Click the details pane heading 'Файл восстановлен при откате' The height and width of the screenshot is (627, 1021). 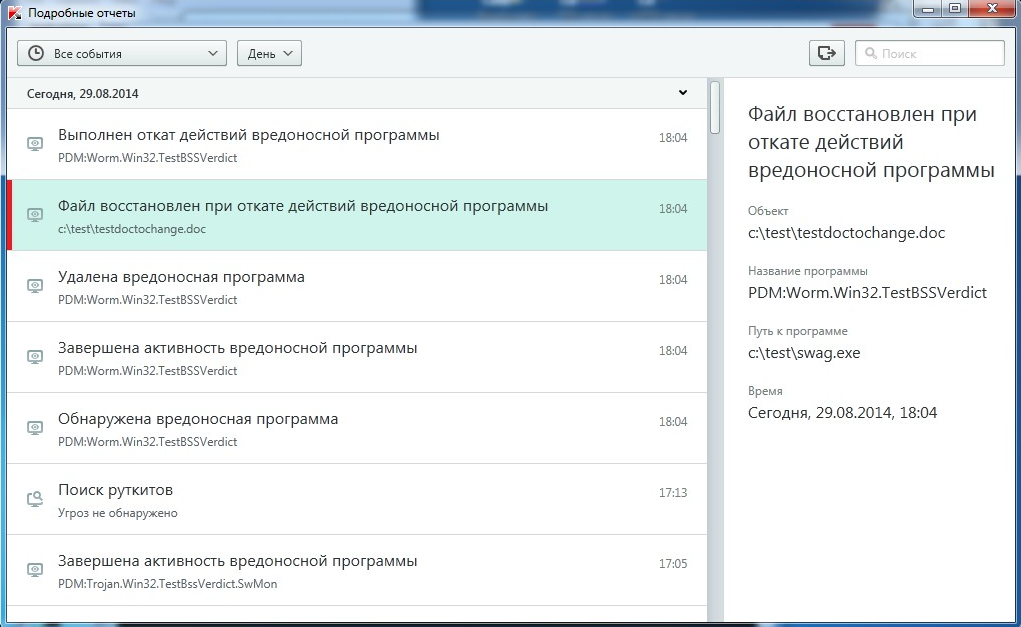pos(871,142)
